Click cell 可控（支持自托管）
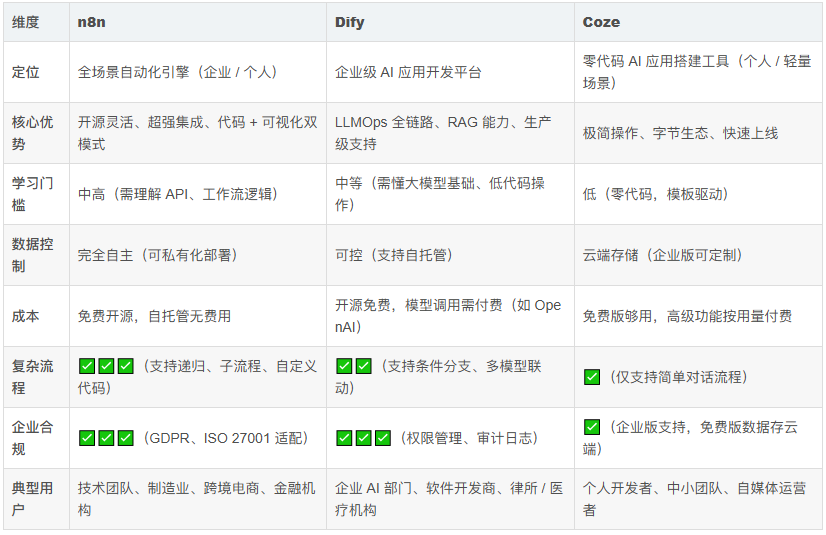 click(450, 255)
